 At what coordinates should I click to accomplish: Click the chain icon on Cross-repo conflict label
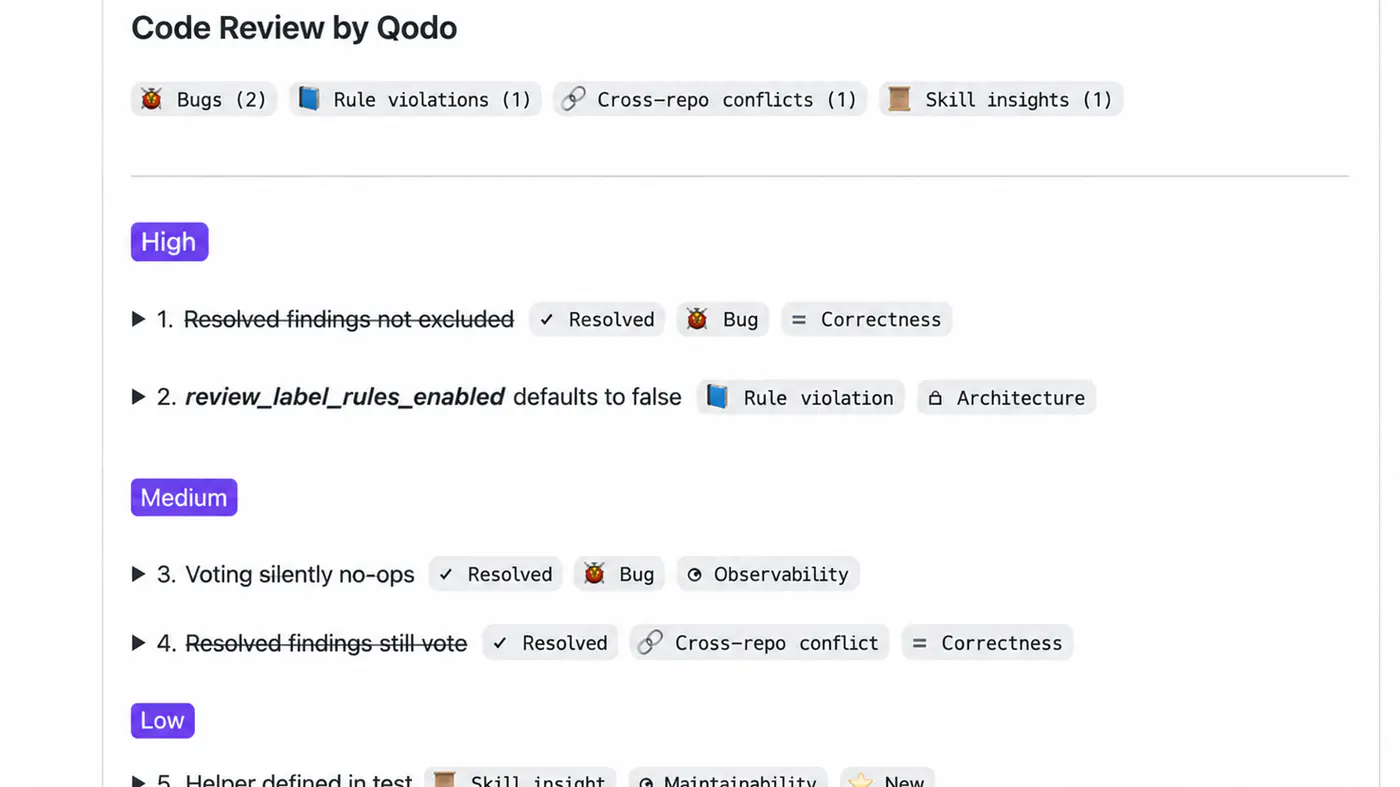(650, 642)
